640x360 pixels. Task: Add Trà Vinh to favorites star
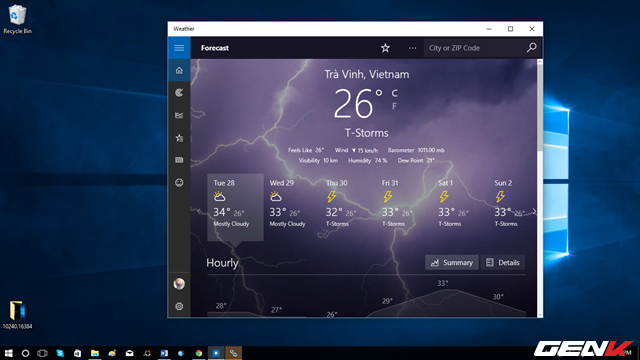(385, 48)
